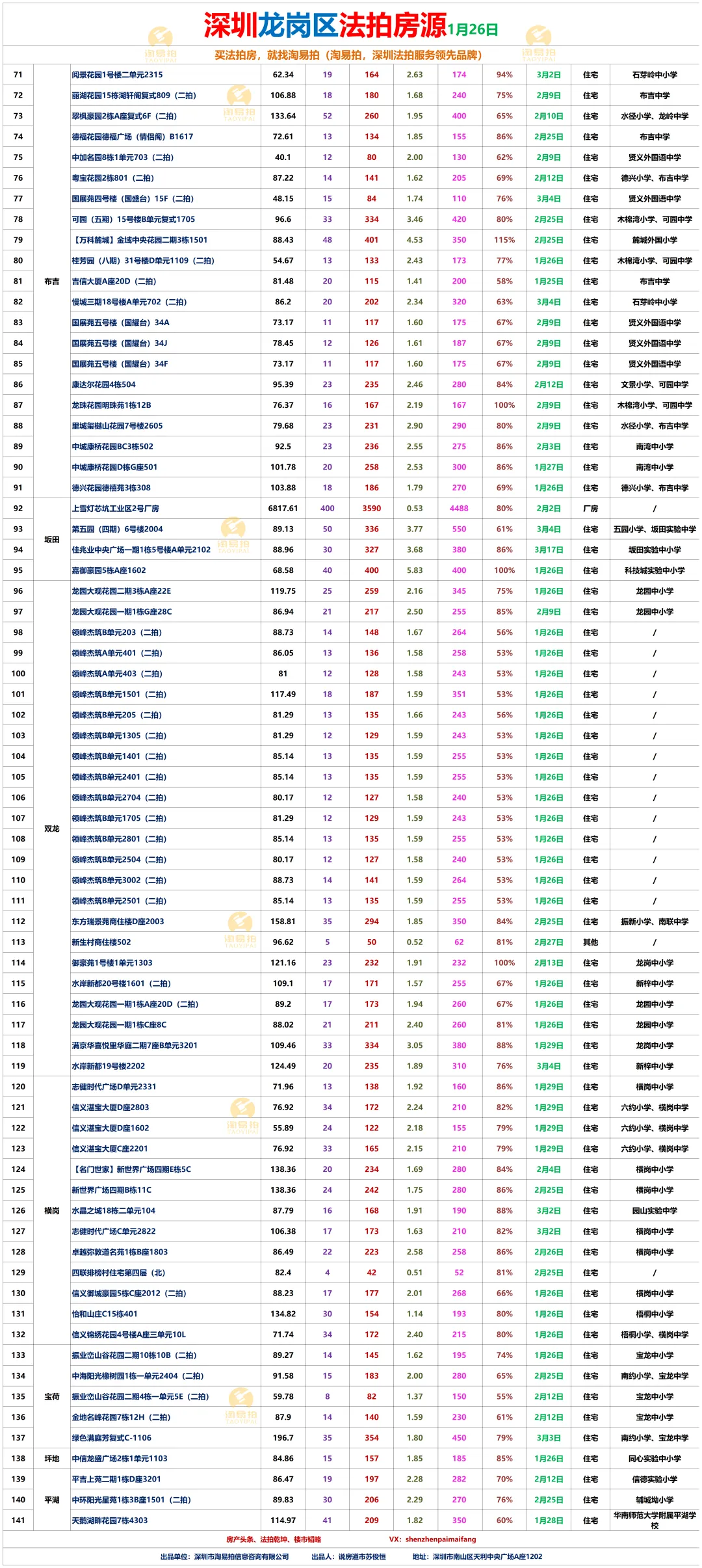Select listing 【名门世家】新世界广场四期E栋5C
702x1568 pixels.
131,1169
